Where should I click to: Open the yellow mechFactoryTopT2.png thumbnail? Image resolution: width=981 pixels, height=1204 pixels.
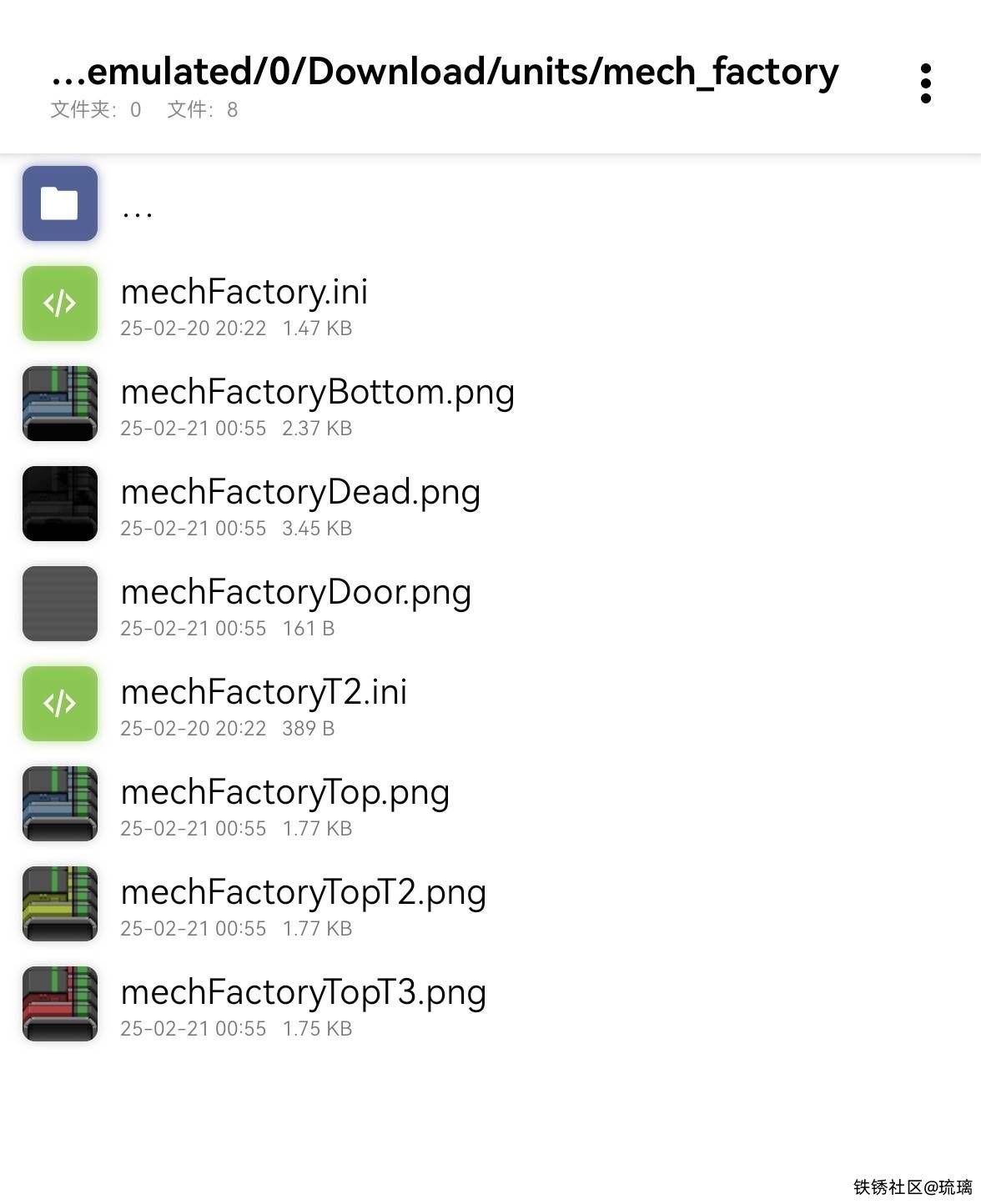[60, 904]
